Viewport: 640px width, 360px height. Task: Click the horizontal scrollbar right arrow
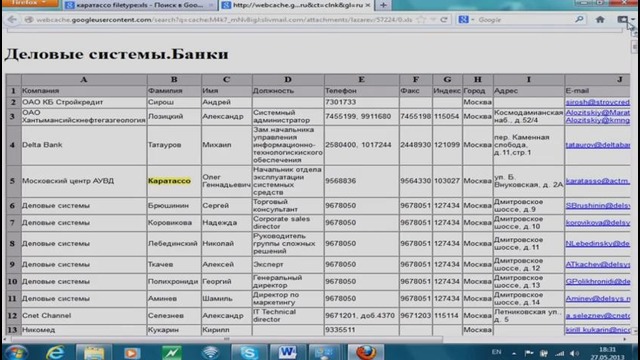point(624,339)
